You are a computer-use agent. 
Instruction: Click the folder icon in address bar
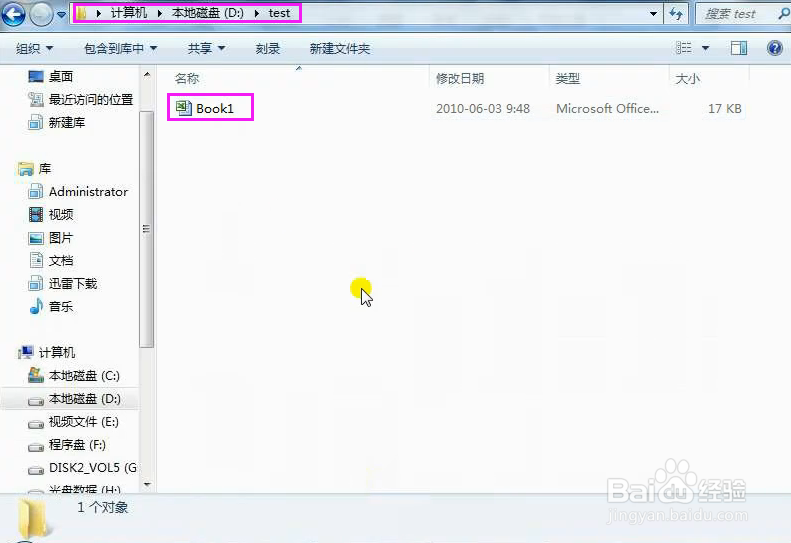click(x=82, y=13)
